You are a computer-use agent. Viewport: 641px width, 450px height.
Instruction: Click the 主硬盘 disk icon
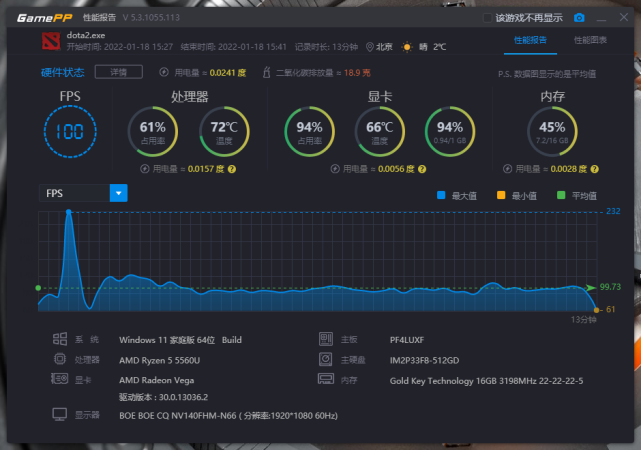326,359
